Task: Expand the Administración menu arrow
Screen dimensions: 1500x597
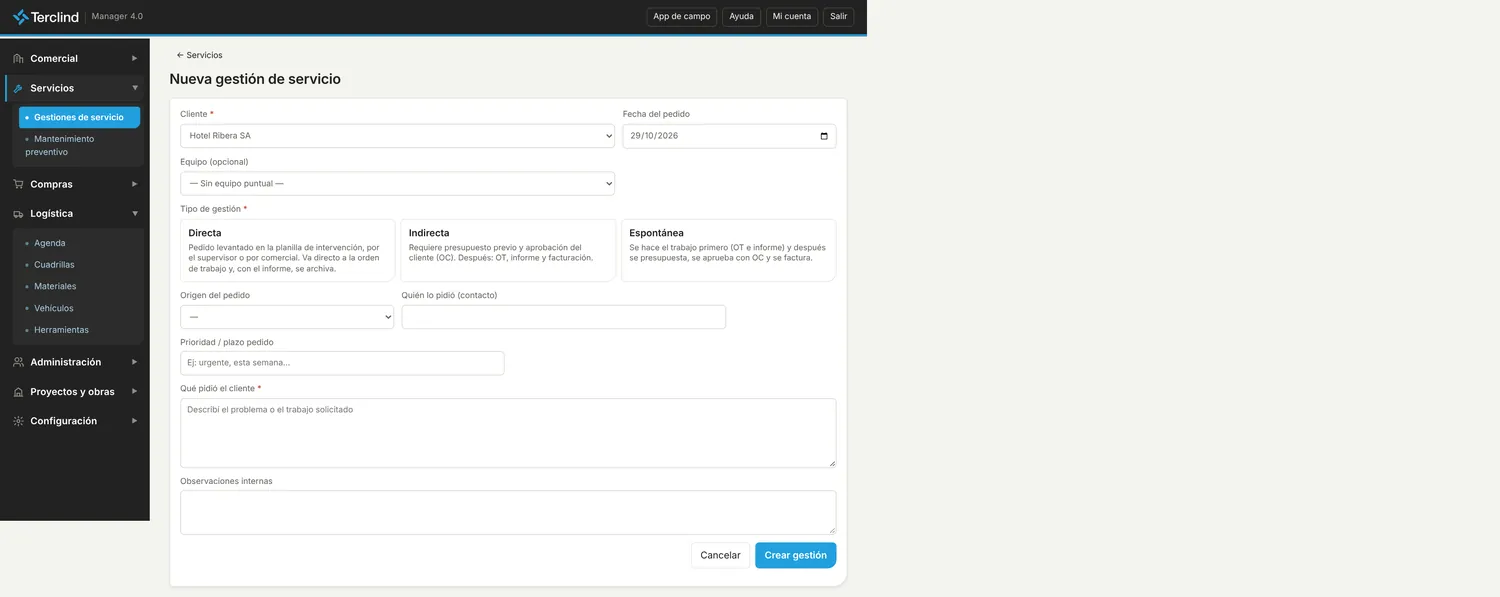Action: [x=135, y=362]
